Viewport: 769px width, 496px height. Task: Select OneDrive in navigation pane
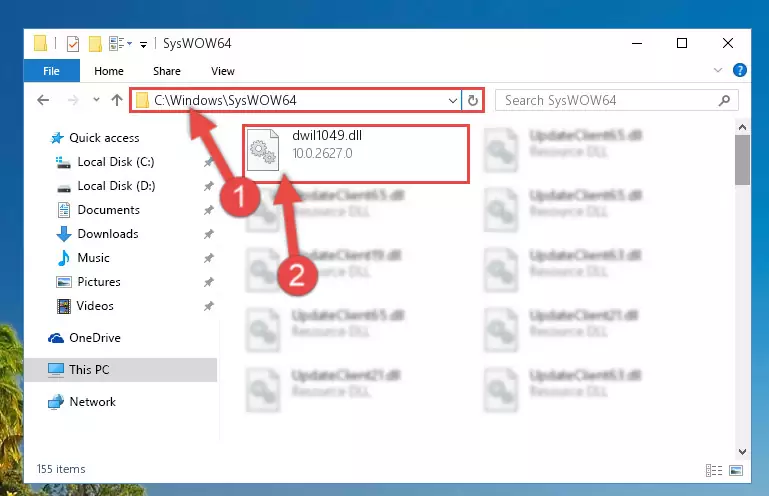tap(84, 338)
